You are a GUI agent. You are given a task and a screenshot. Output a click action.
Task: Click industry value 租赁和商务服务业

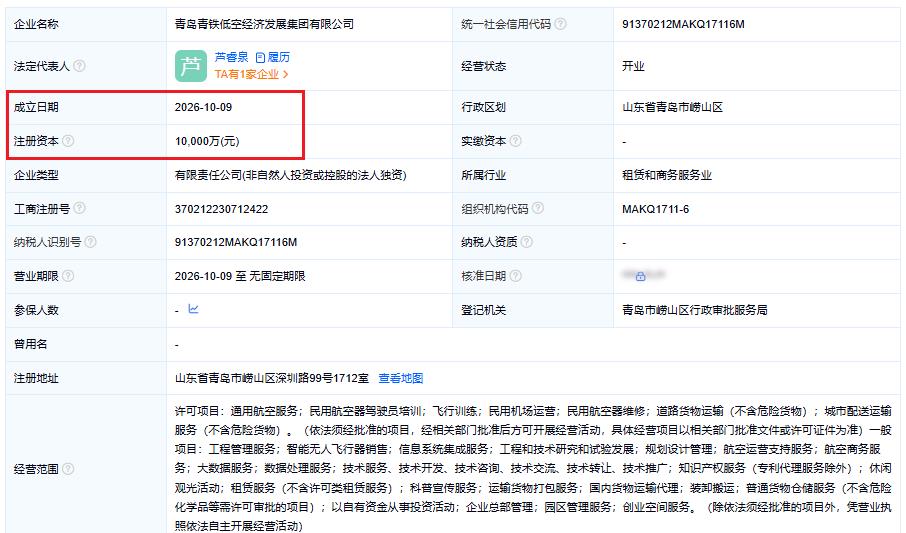(666, 175)
